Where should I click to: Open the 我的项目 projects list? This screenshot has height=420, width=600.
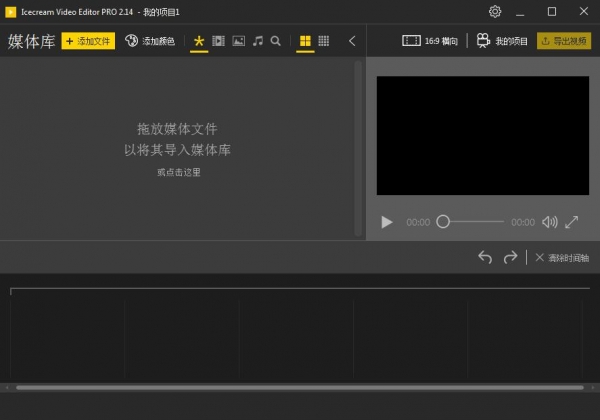pyautogui.click(x=501, y=41)
